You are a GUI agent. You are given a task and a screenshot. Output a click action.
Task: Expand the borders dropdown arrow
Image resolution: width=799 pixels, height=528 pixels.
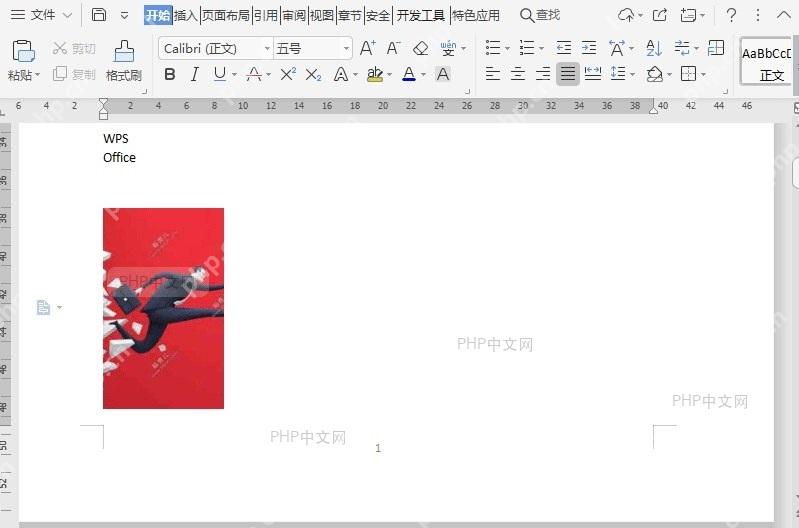[x=704, y=75]
